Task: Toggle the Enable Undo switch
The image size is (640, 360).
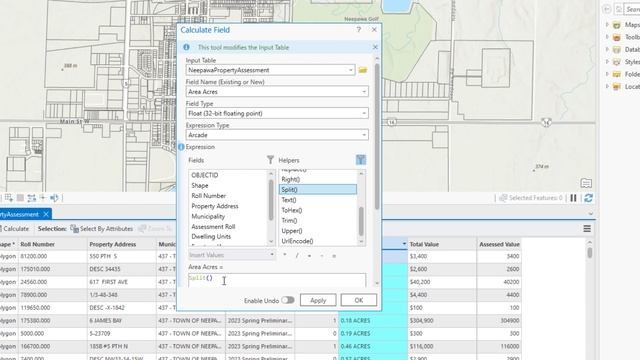Action: click(x=288, y=300)
